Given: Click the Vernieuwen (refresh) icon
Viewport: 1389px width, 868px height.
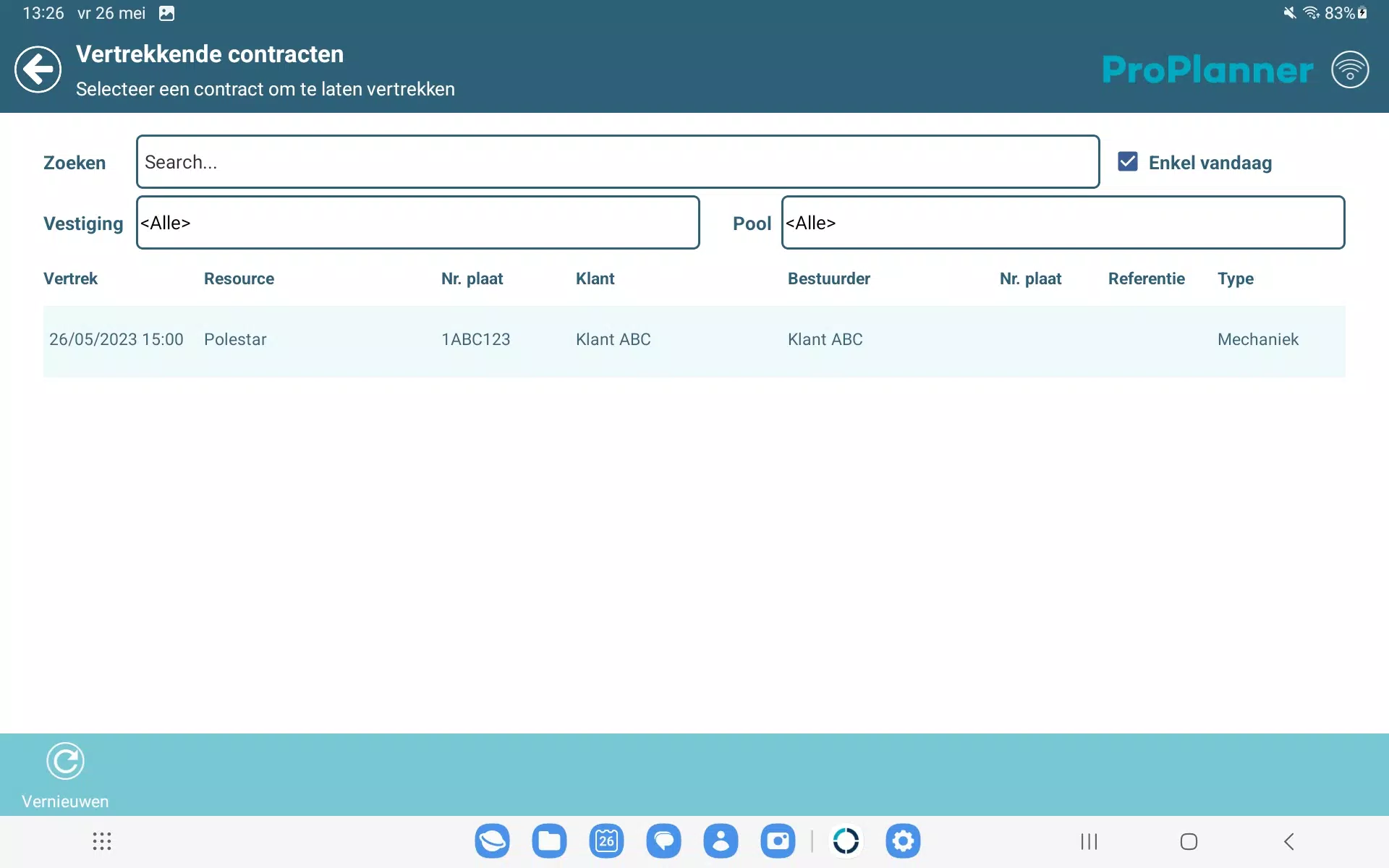Looking at the screenshot, I should coord(64,762).
